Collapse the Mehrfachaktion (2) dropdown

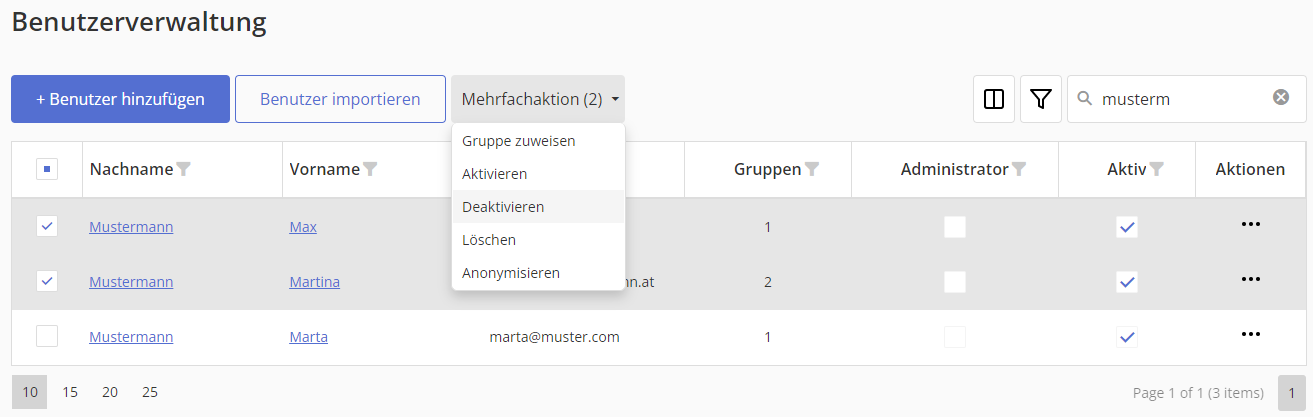pos(538,99)
